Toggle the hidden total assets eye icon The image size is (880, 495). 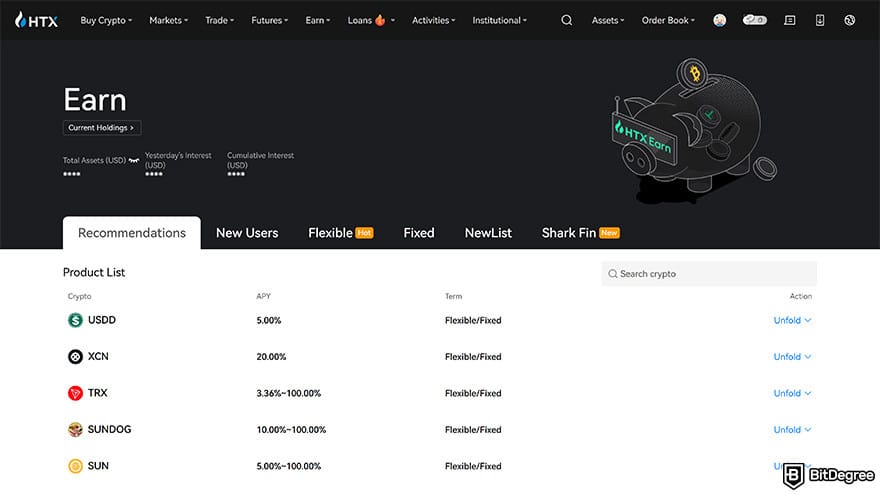(x=134, y=160)
